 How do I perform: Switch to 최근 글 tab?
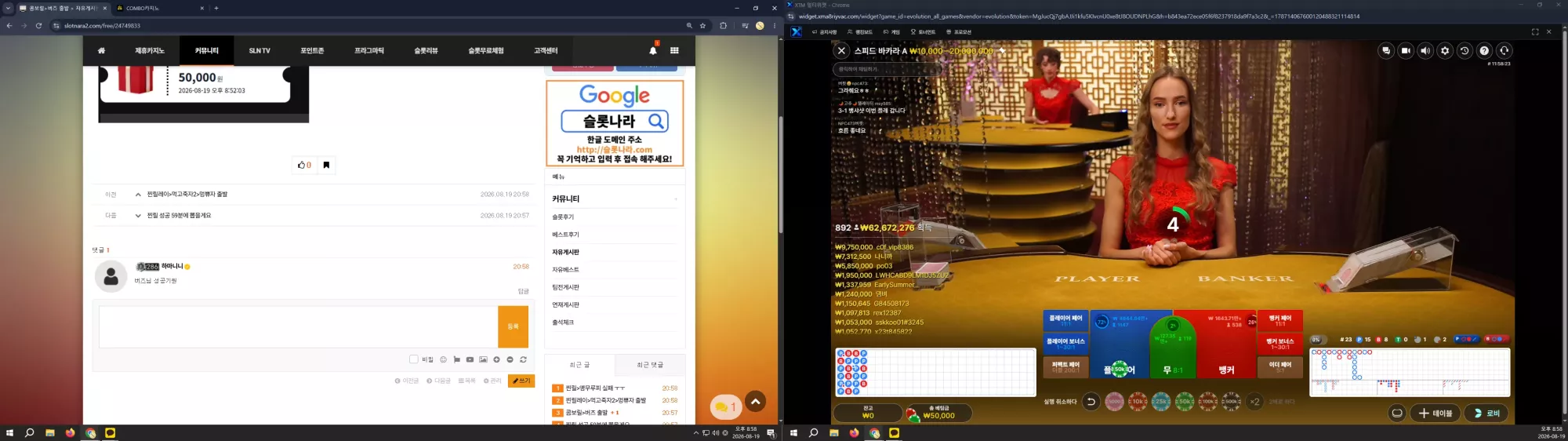(x=580, y=365)
